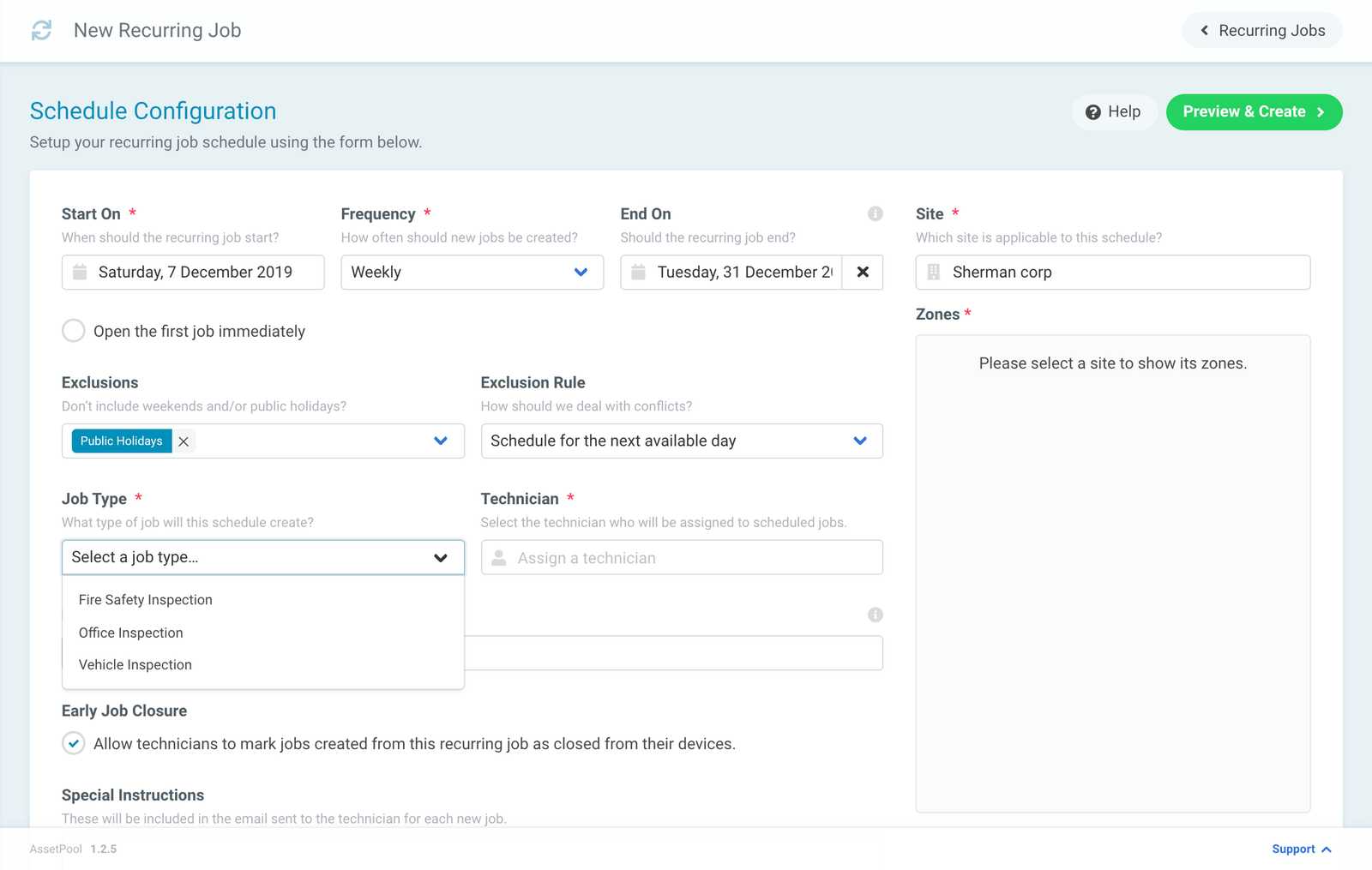Click the Sherman corp site field
This screenshot has height=870, width=1372.
(1113, 272)
